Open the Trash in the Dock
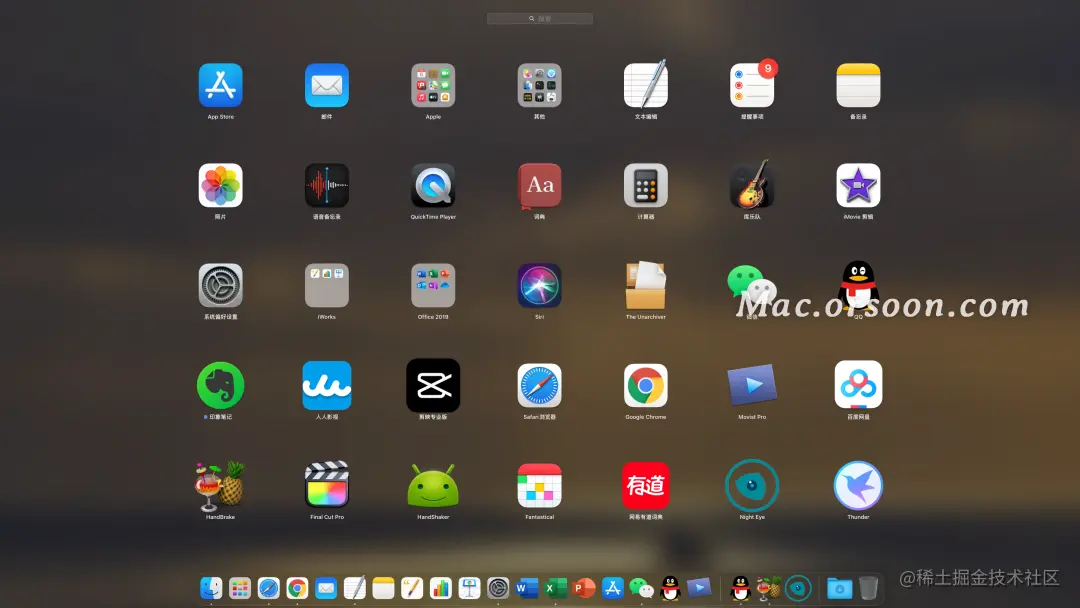This screenshot has height=608, width=1080. [x=869, y=588]
